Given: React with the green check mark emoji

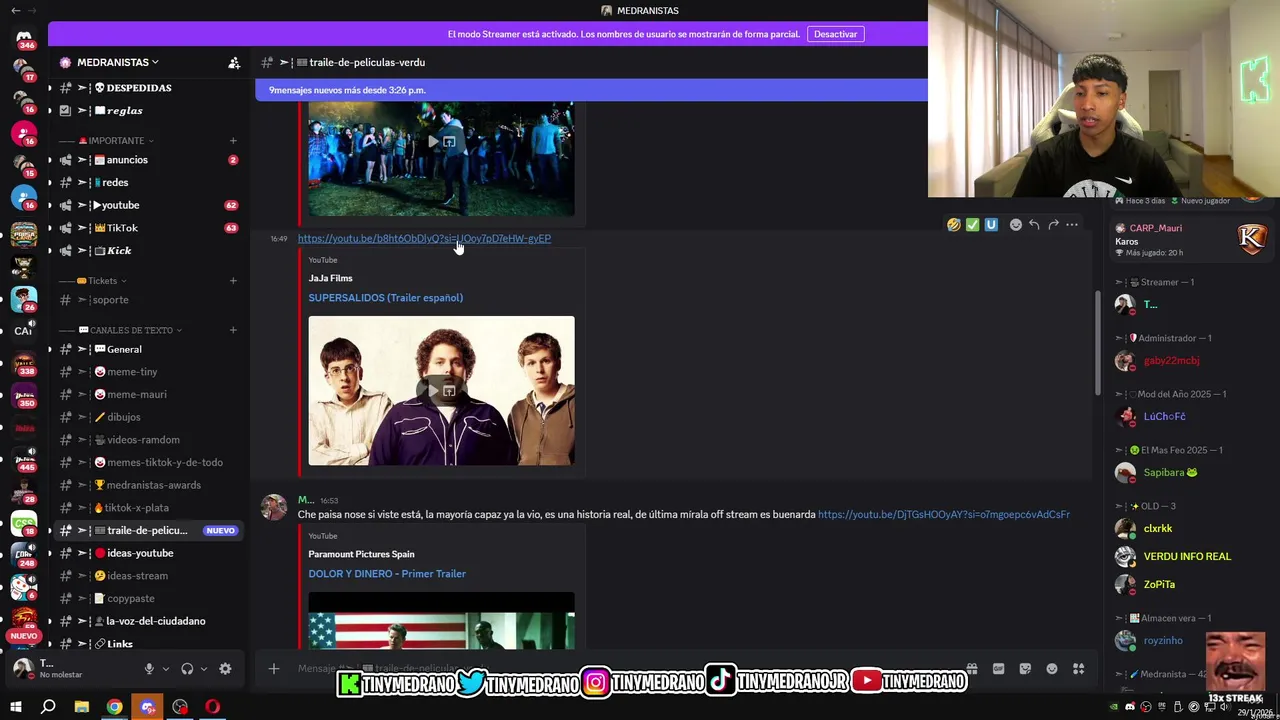Looking at the screenshot, I should 972,225.
